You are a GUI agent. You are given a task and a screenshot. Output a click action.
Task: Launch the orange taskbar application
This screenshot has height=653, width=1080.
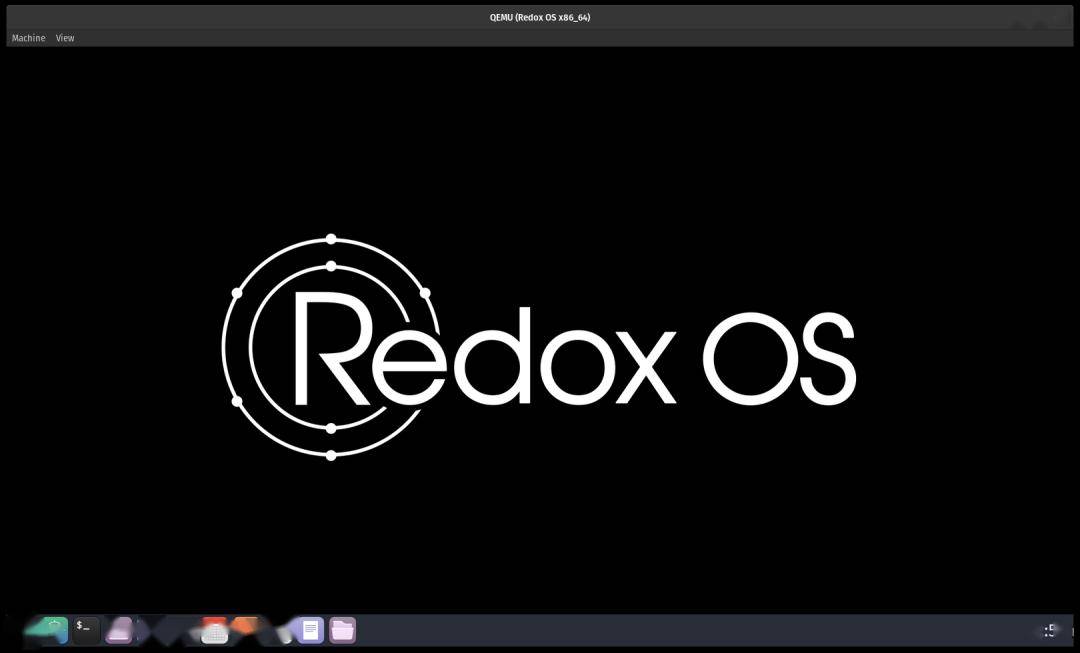(x=246, y=627)
